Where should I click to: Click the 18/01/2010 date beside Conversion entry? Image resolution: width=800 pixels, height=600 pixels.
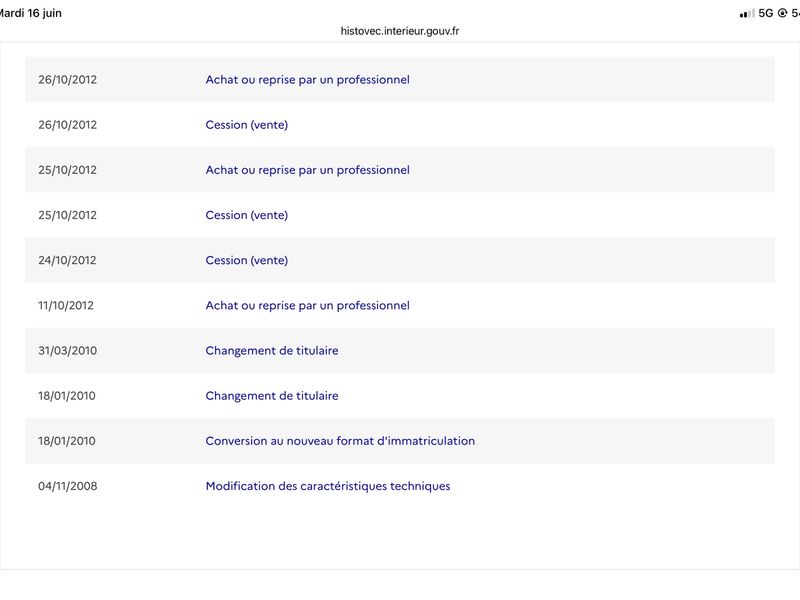click(66, 441)
